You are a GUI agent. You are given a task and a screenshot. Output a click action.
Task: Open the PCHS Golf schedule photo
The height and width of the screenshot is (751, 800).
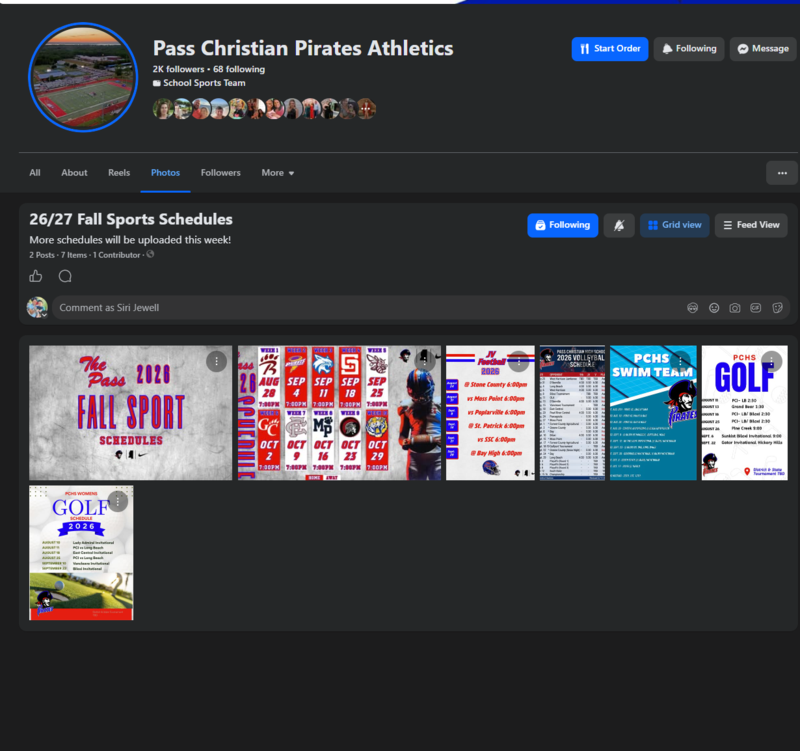744,413
